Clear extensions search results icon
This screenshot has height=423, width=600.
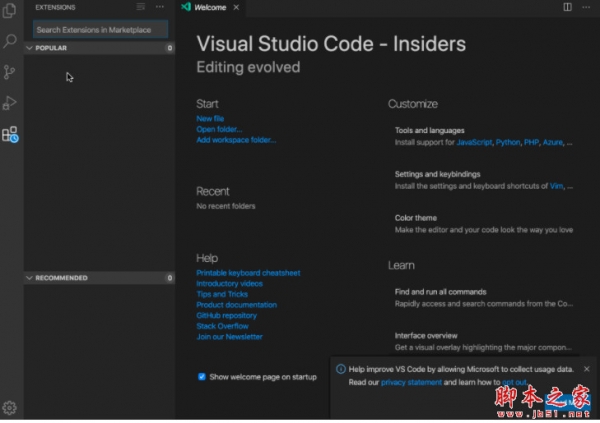pos(140,7)
